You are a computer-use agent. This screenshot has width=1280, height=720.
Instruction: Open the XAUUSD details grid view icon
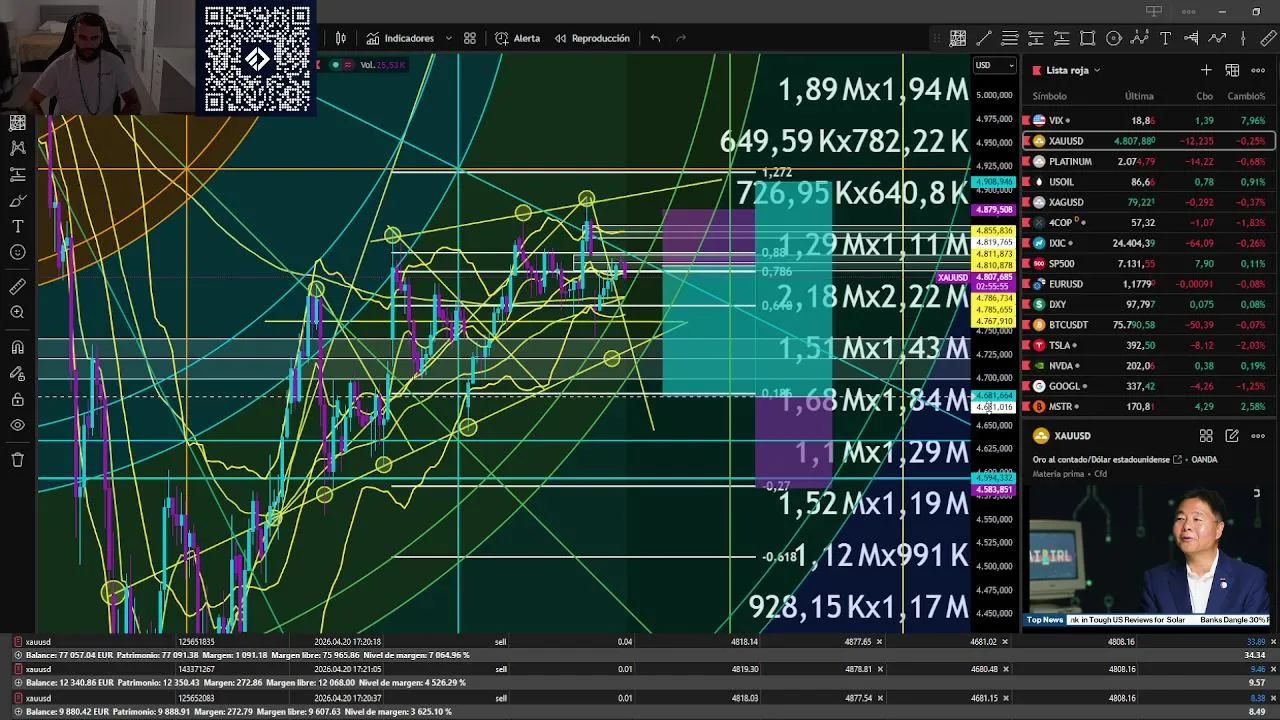tap(1206, 436)
